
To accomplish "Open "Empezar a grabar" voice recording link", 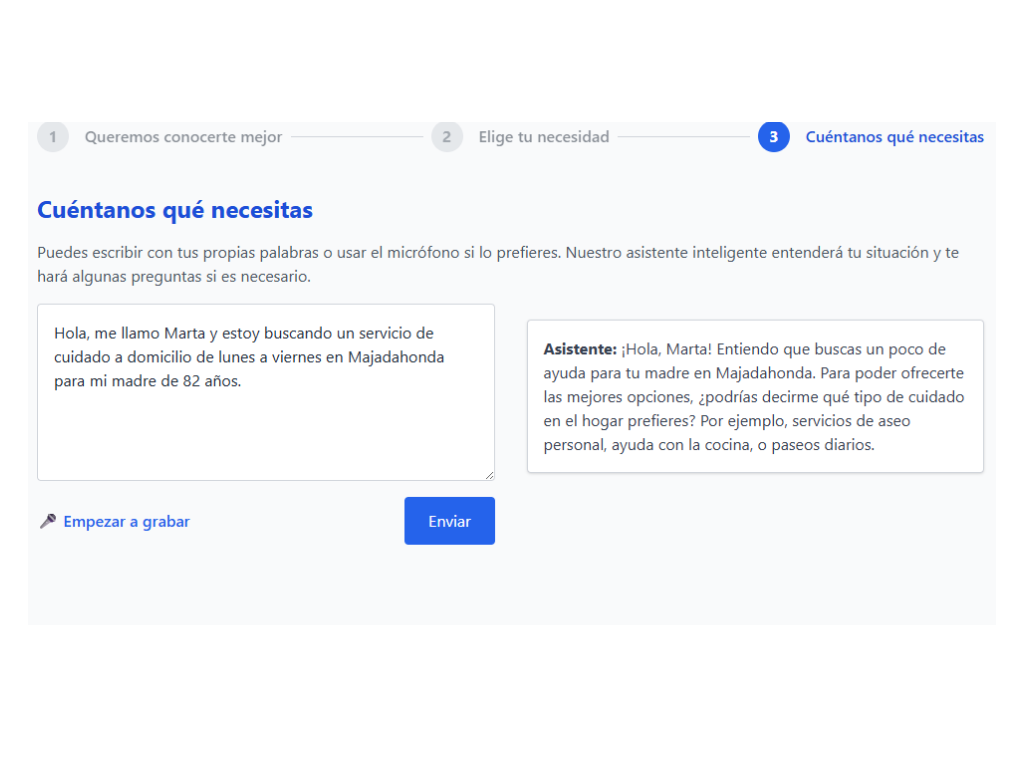I will point(127,521).
